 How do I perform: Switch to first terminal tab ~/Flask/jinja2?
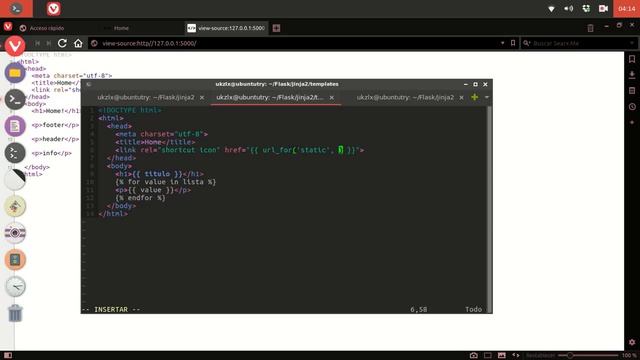pyautogui.click(x=146, y=97)
